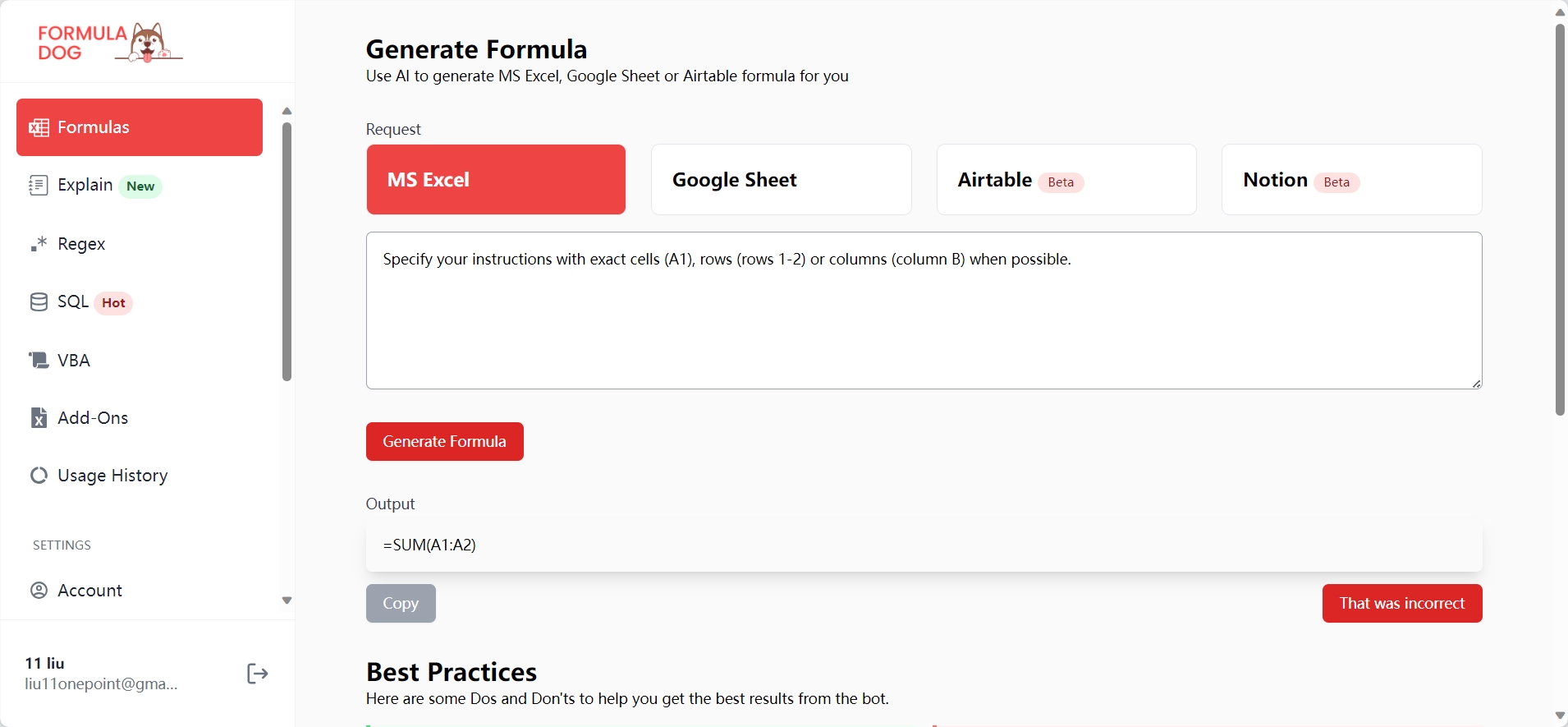Select the Notion Beta option

[1351, 180]
